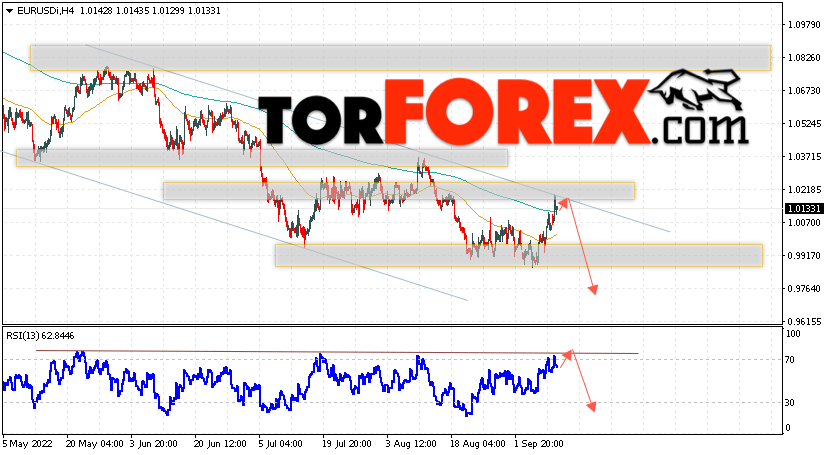Select price level 1.09790 on the scale

point(804,25)
